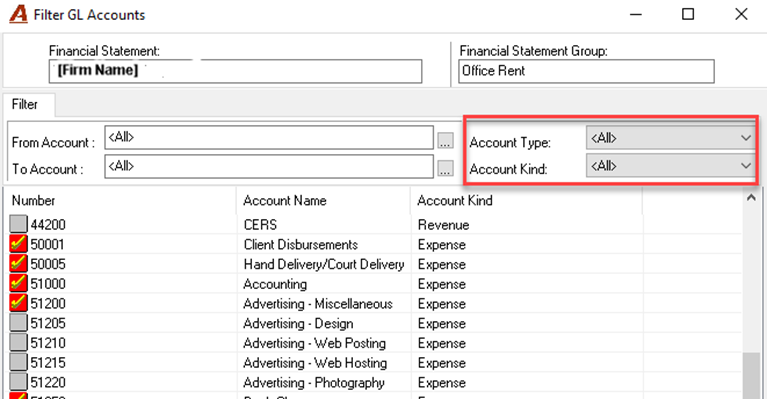Screen dimensions: 767x399
Task: Select the Advertising - Design name
Action: pos(298,324)
